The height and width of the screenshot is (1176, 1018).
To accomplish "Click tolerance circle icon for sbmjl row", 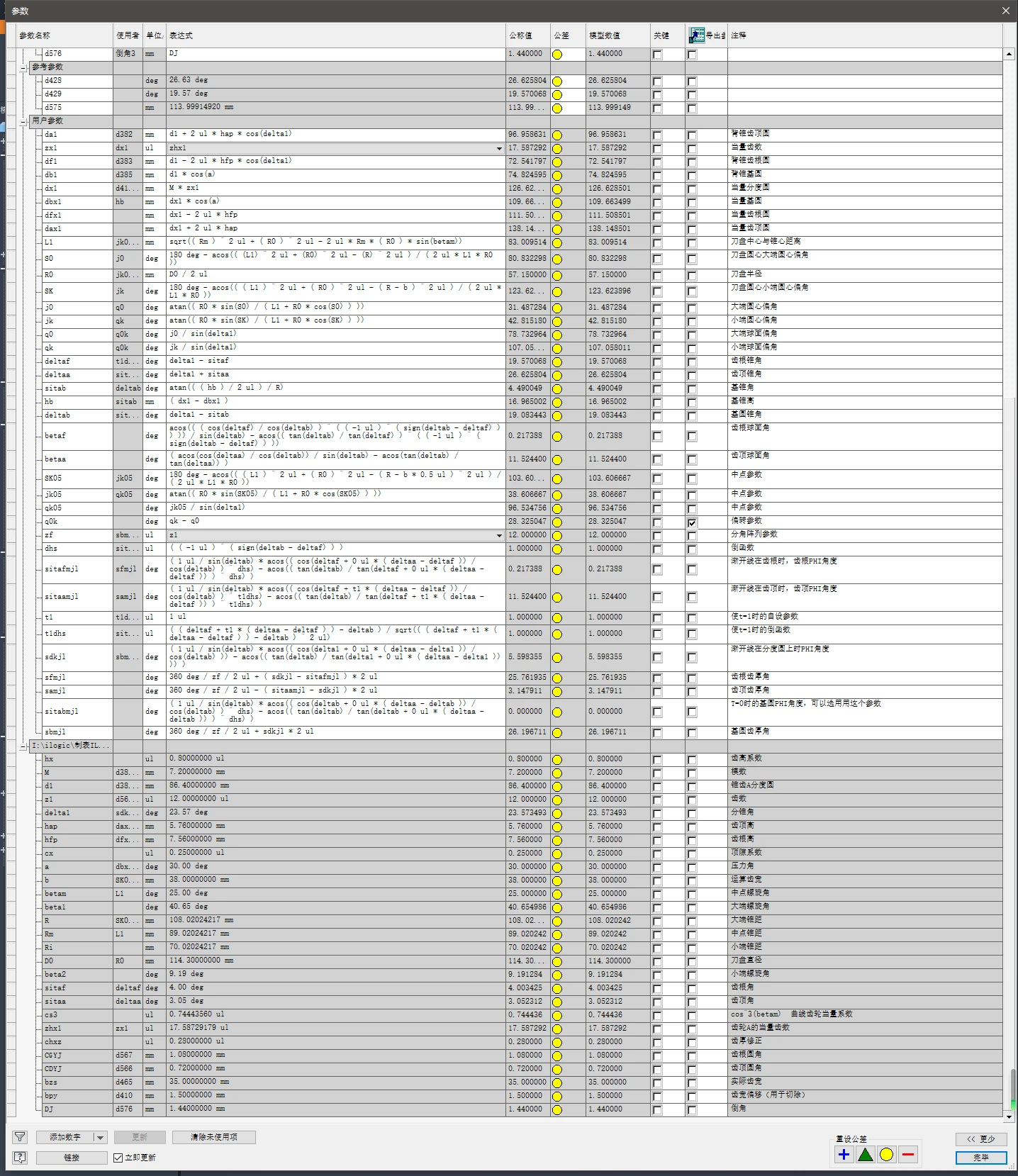I will point(557,733).
